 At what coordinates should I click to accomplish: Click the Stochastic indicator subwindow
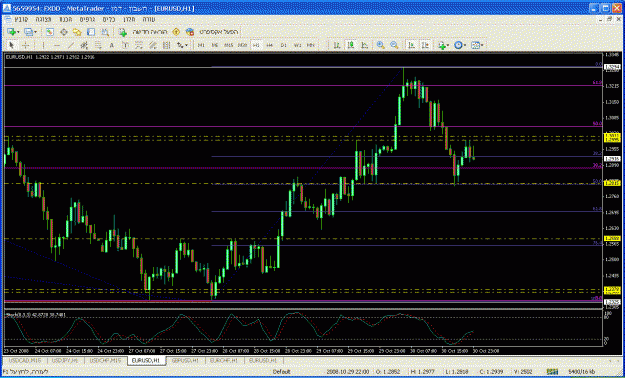pos(303,329)
